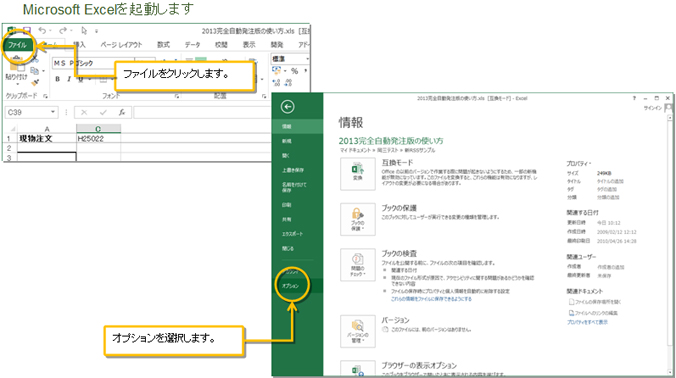
Task: Click the formula bar input area
Action: tap(202, 112)
